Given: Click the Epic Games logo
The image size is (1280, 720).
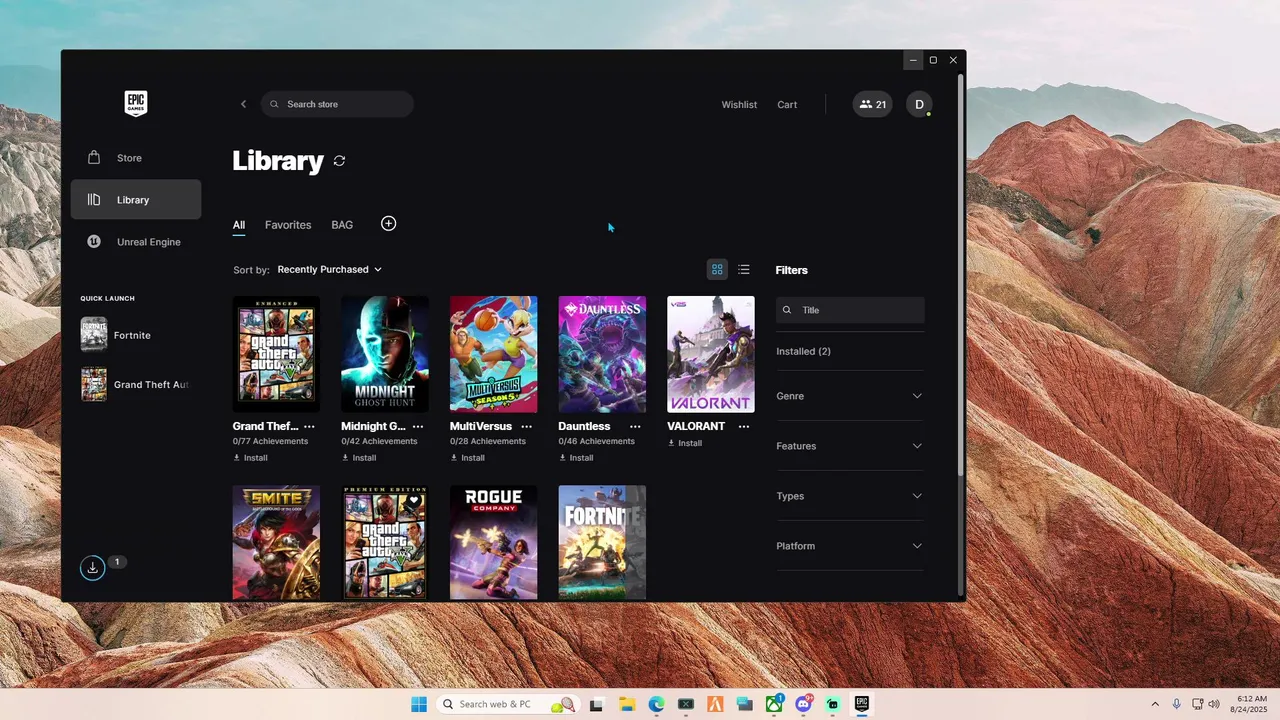Looking at the screenshot, I should pos(136,104).
